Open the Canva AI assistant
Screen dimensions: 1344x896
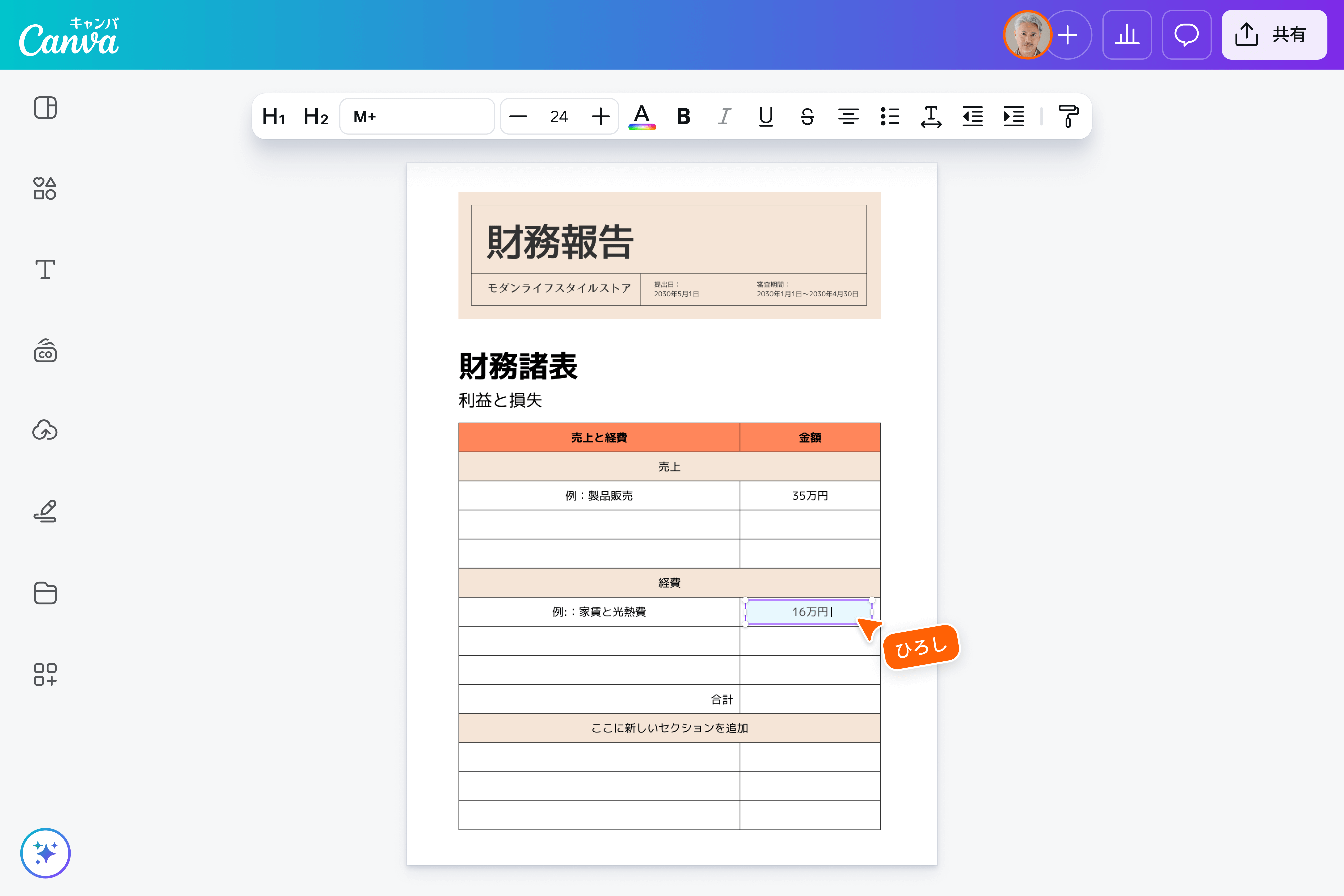click(x=45, y=853)
